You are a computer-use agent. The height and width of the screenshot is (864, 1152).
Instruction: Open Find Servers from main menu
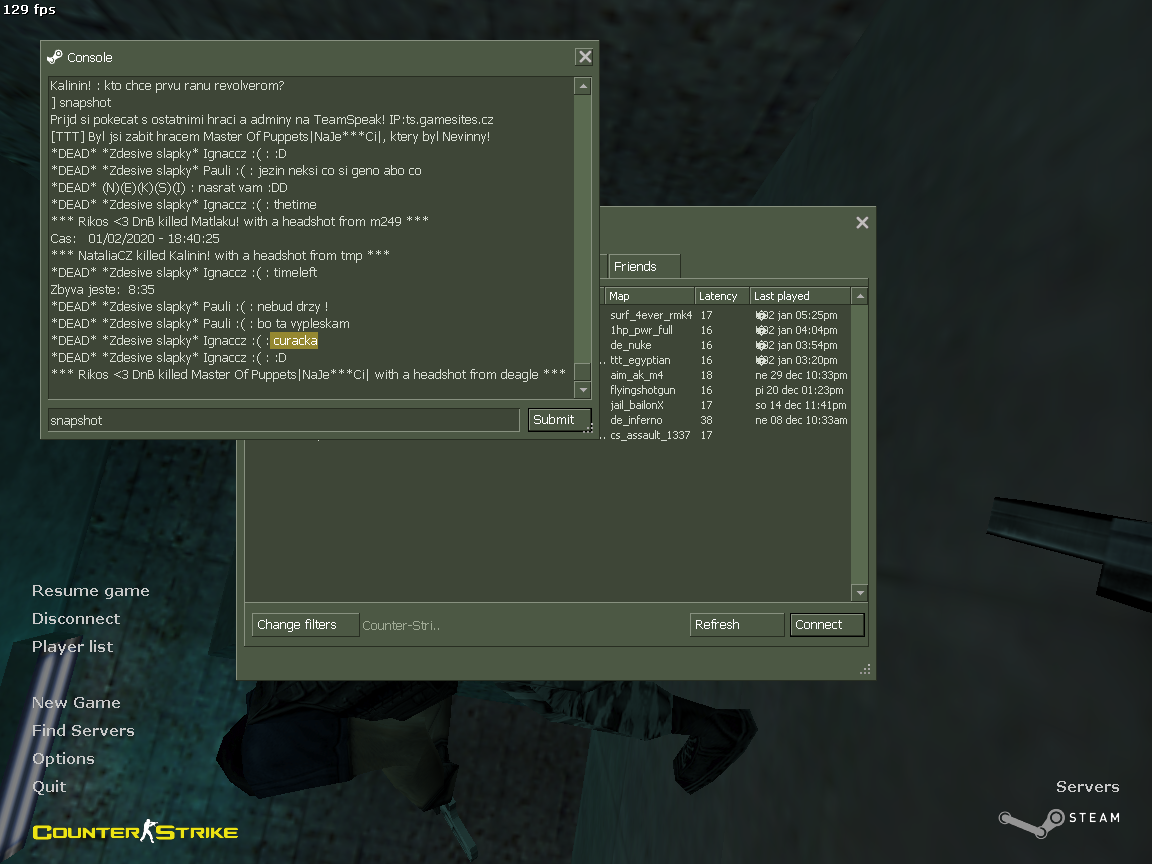[x=83, y=730]
